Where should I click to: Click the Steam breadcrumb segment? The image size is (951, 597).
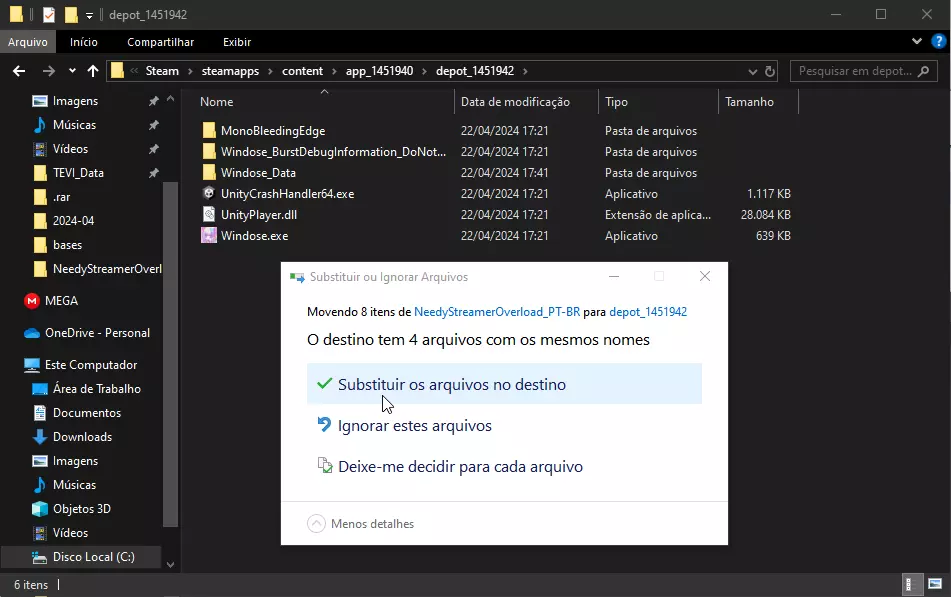tap(162, 71)
